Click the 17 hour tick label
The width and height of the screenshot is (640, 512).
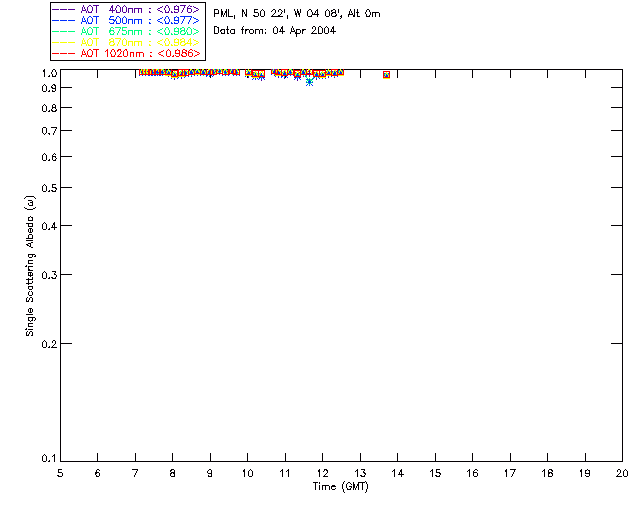[x=510, y=473]
